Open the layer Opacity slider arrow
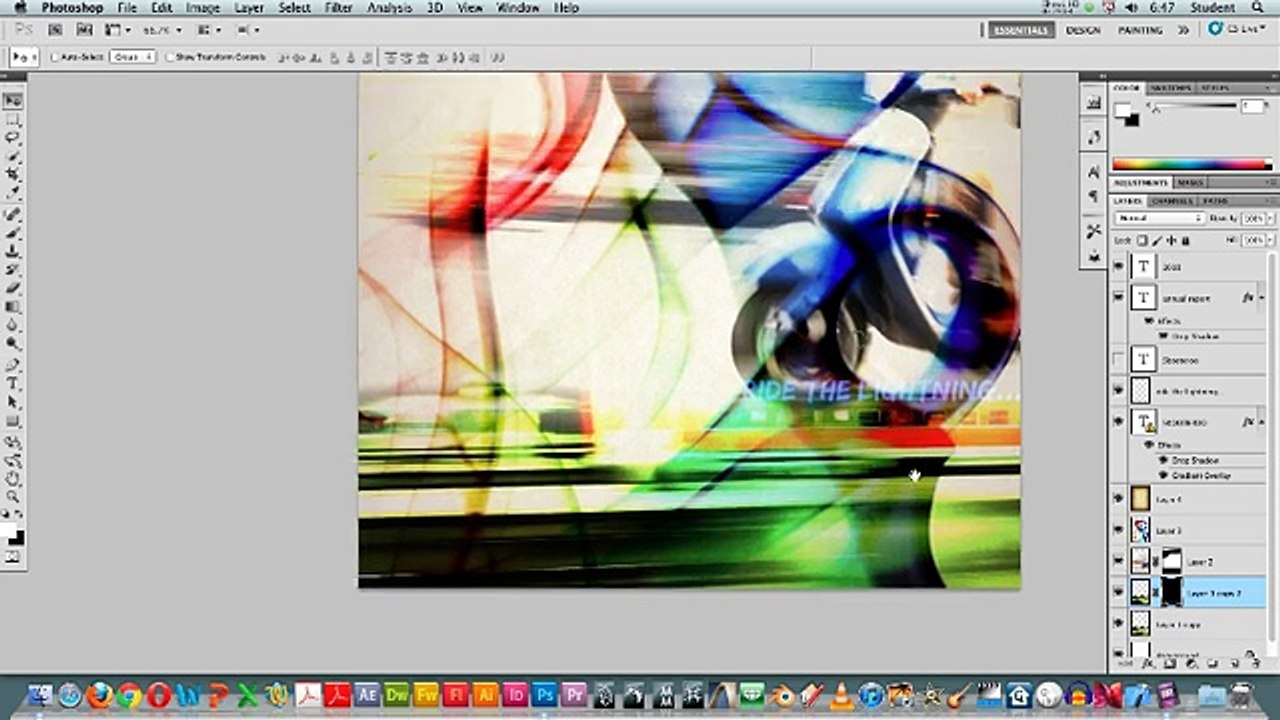The width and height of the screenshot is (1280, 720). click(x=1271, y=217)
